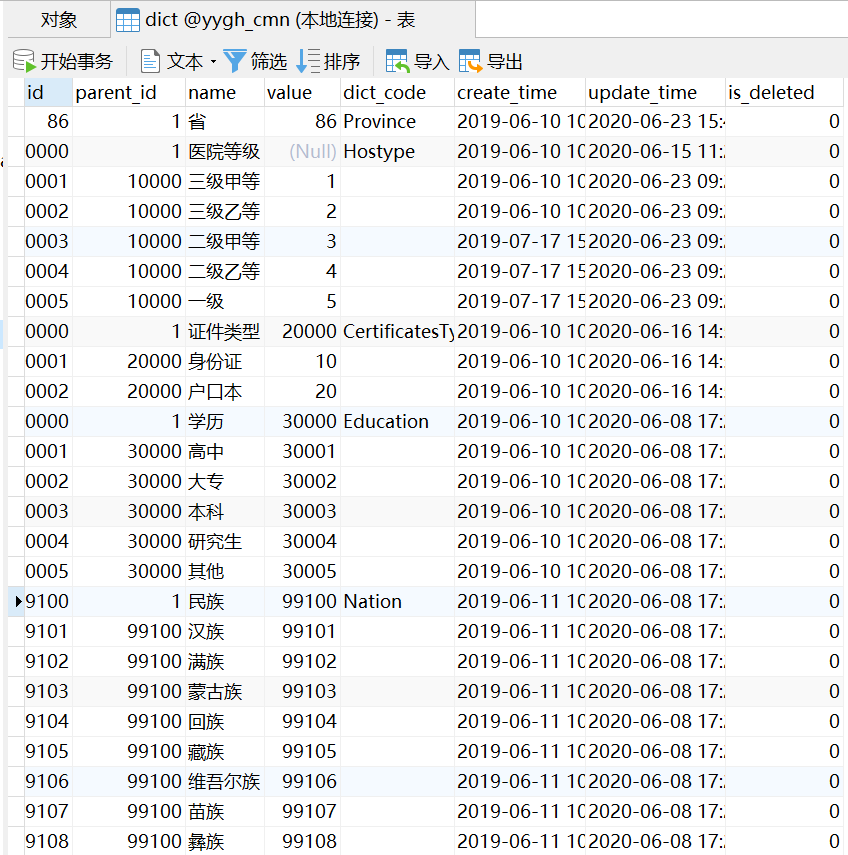Click the name column header
The height and width of the screenshot is (855, 848).
click(x=225, y=92)
